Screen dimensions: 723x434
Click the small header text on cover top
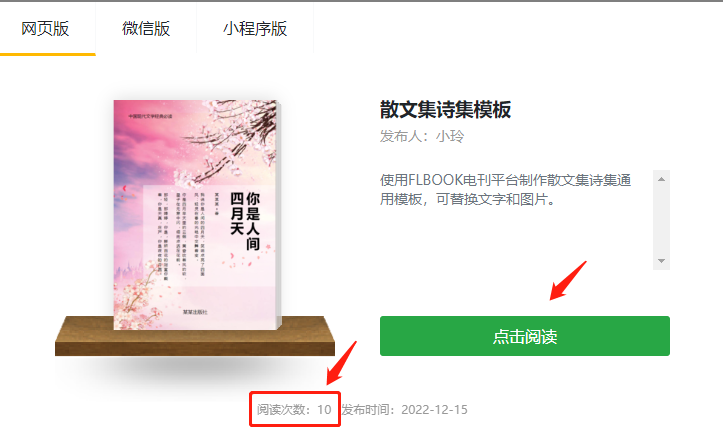click(x=150, y=116)
